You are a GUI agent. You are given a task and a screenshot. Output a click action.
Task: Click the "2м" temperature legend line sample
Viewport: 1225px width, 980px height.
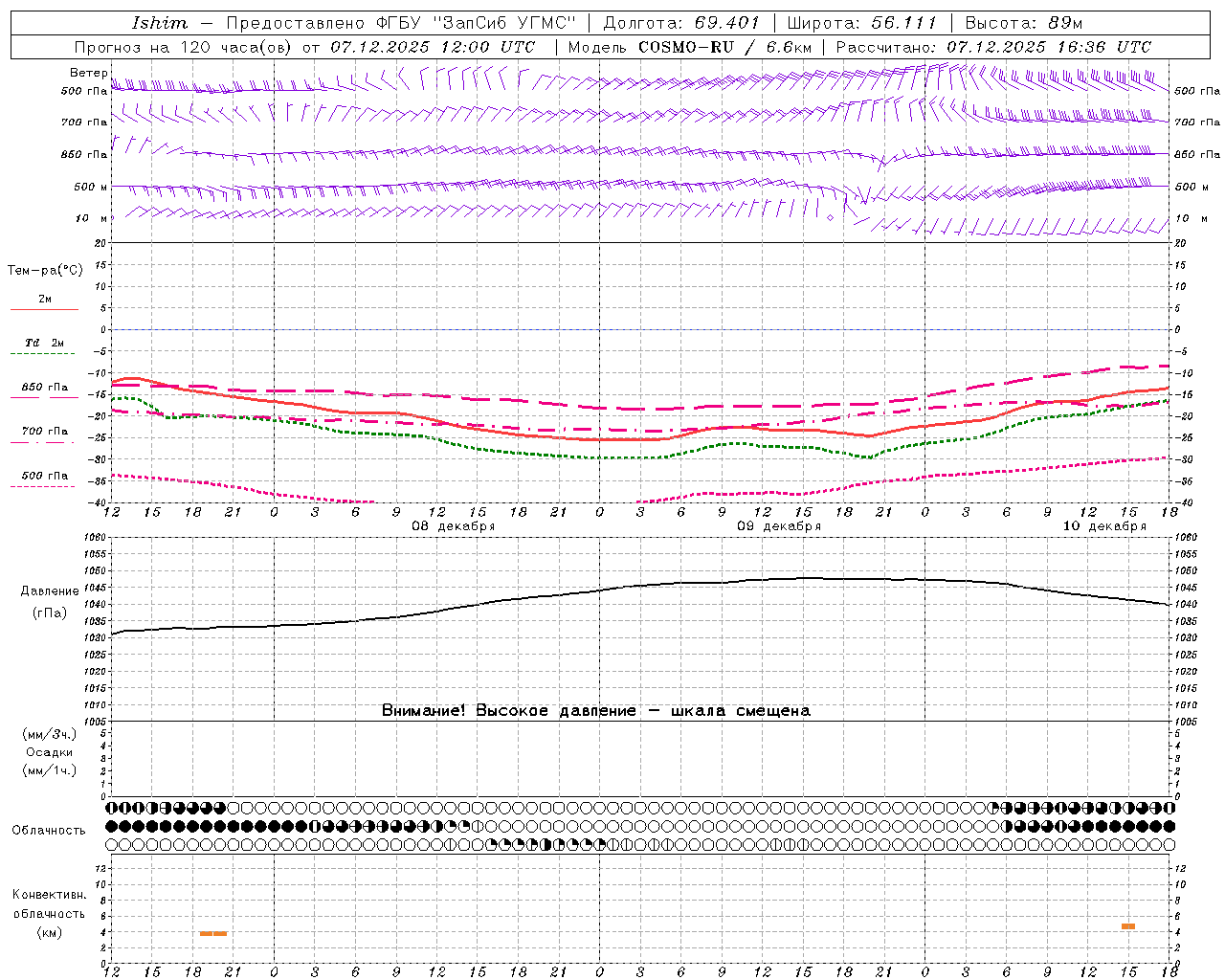(x=44, y=310)
